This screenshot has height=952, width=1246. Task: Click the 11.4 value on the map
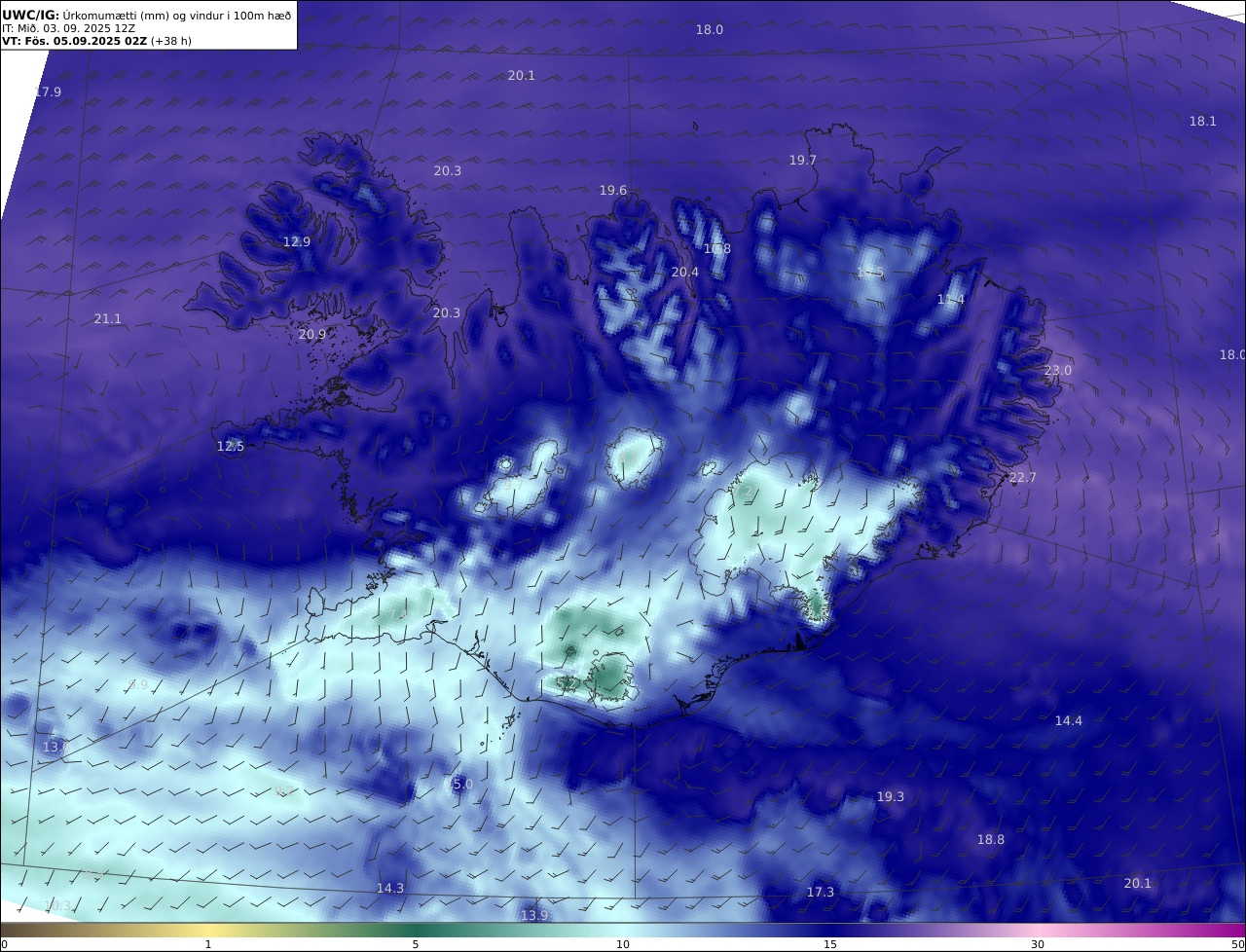pyautogui.click(x=950, y=299)
